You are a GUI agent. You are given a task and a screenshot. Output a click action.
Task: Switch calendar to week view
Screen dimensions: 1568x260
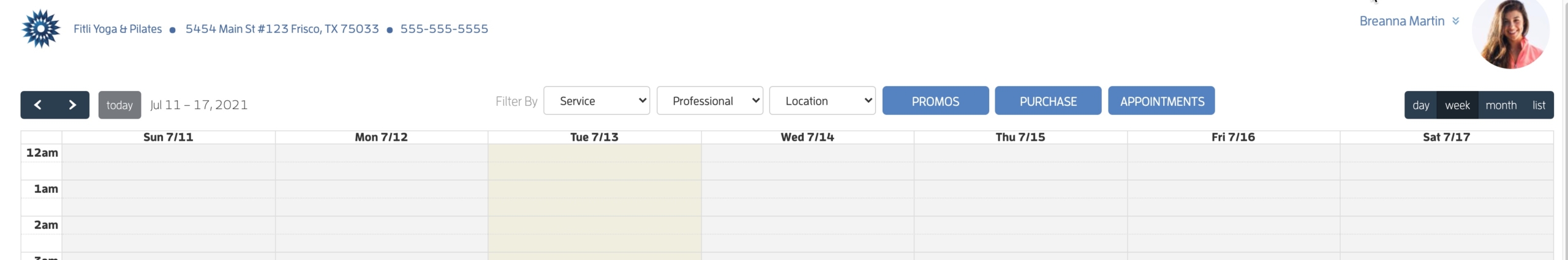tap(1458, 105)
